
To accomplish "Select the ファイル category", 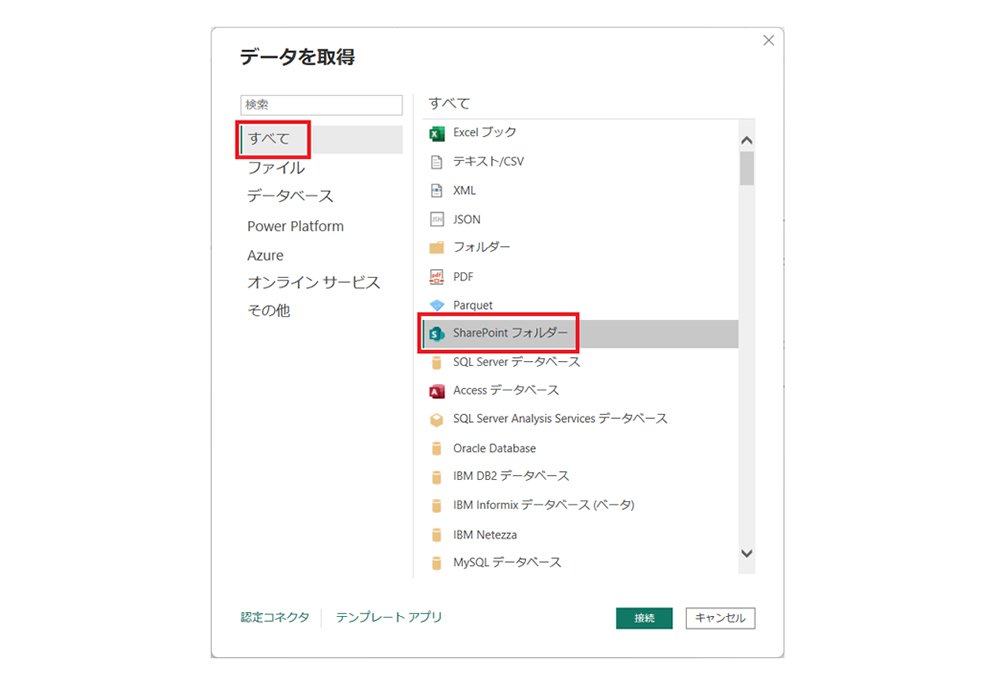I will [x=276, y=168].
